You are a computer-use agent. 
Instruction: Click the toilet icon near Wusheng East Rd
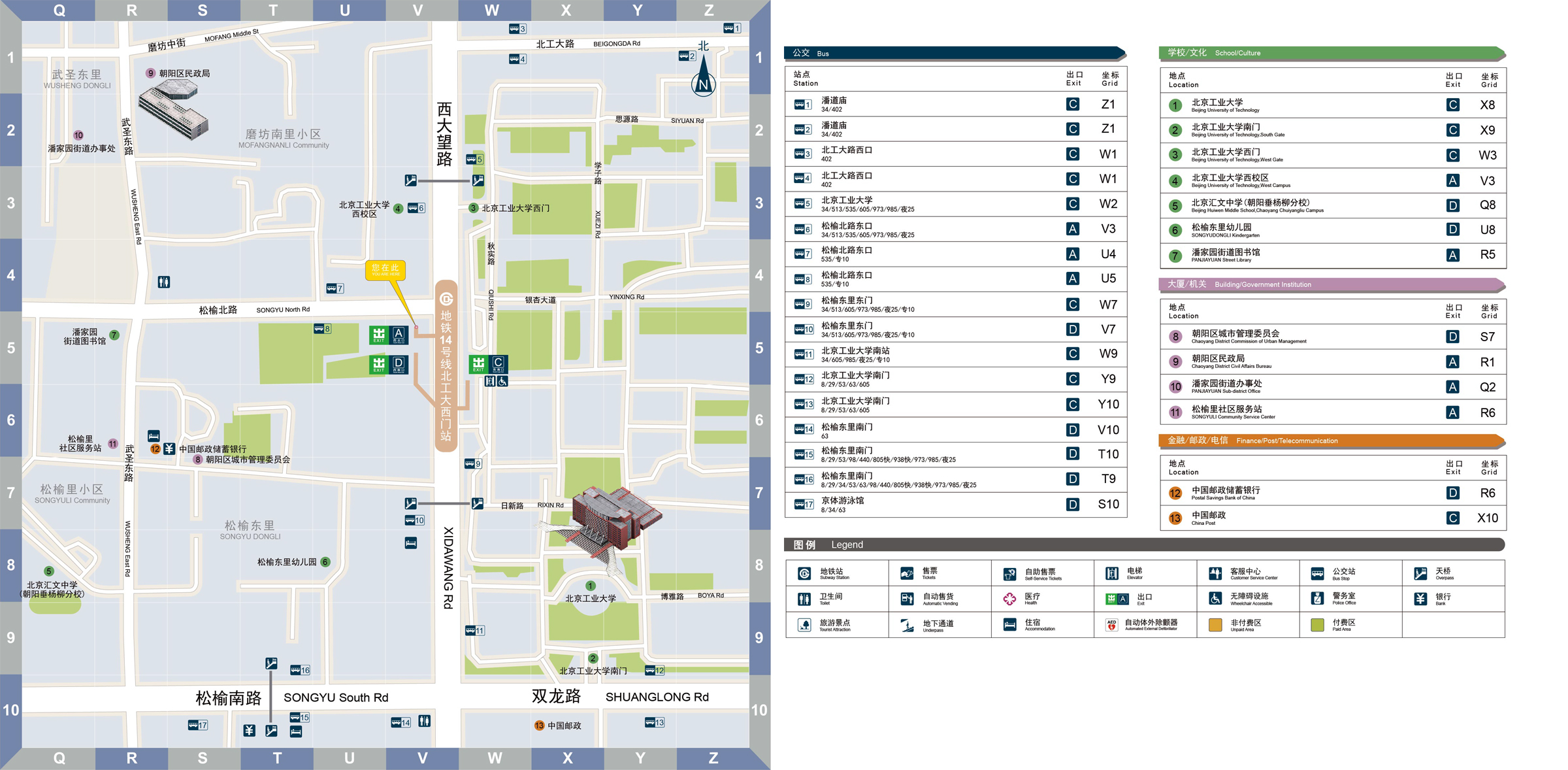point(164,282)
